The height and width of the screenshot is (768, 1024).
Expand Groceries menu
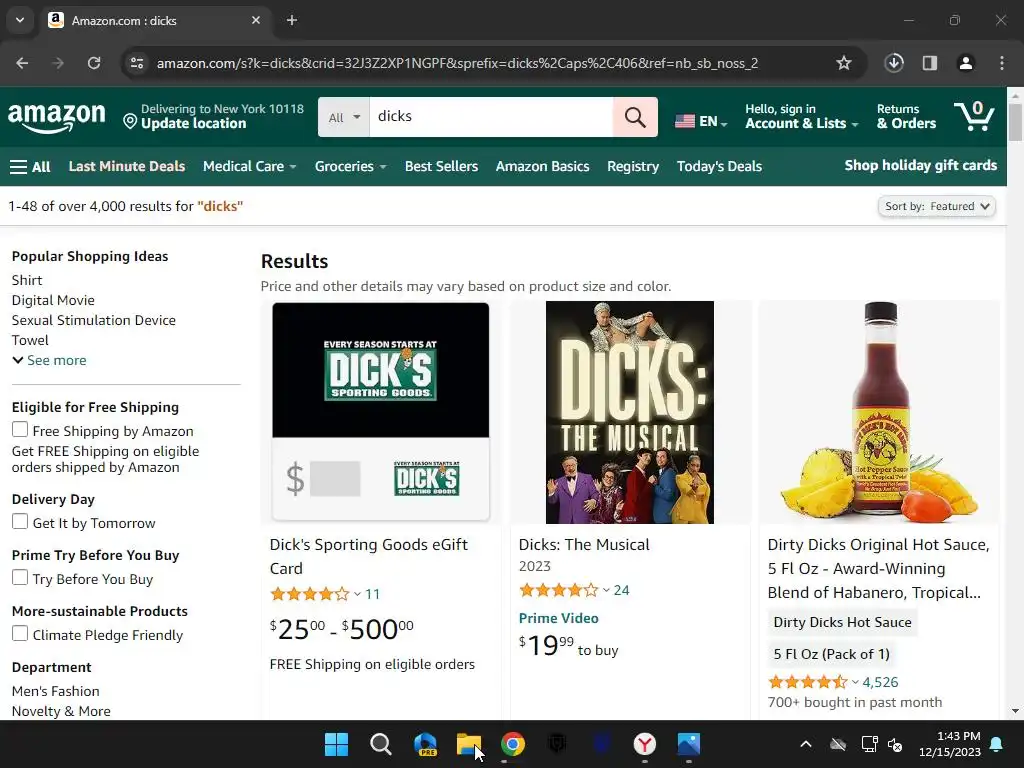[351, 167]
